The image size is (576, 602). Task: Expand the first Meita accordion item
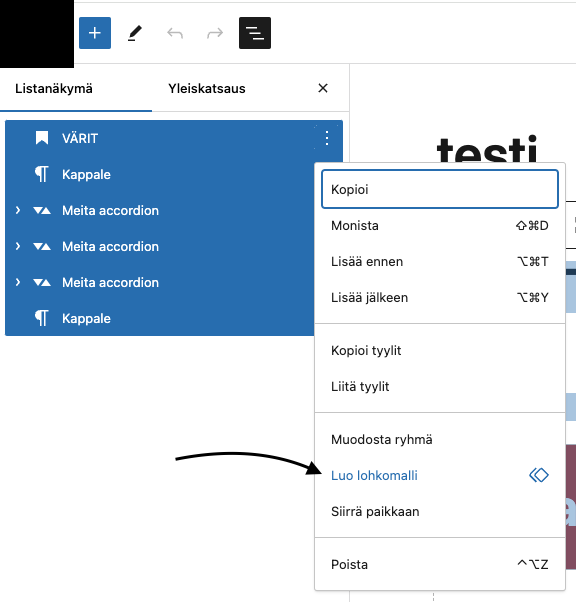(18, 210)
